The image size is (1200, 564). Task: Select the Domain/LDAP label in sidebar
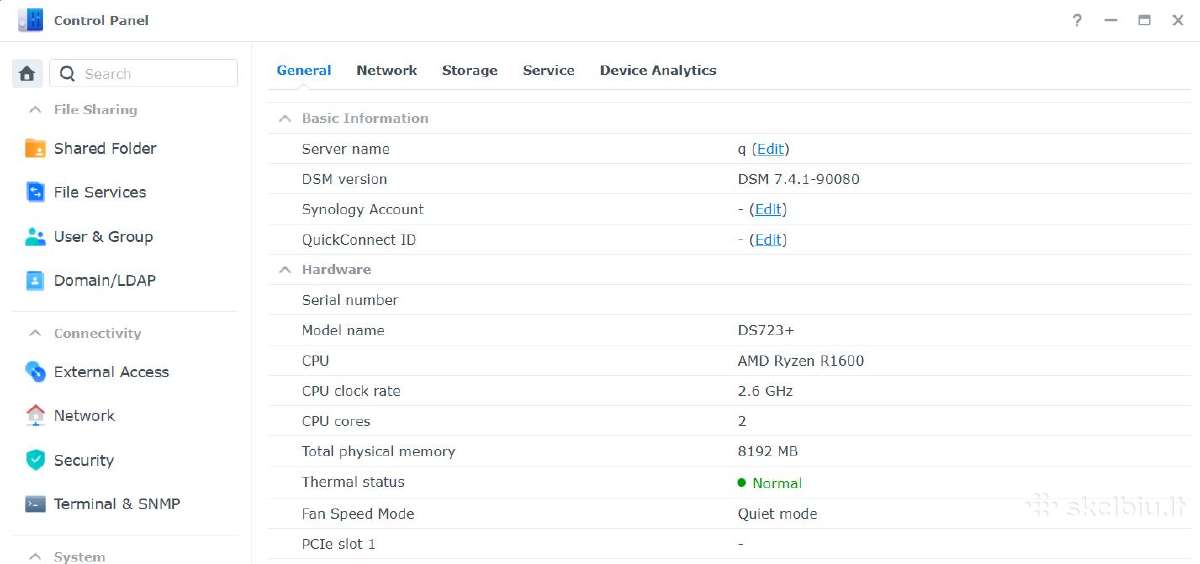[105, 281]
